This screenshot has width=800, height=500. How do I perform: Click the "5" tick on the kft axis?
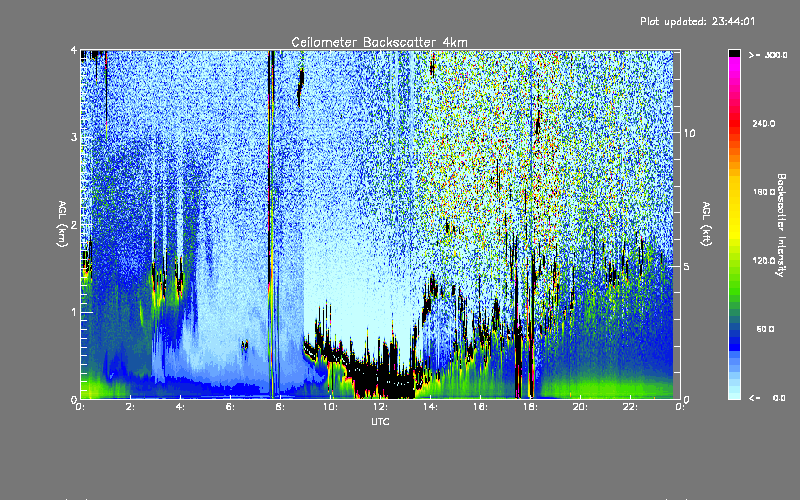(687, 266)
